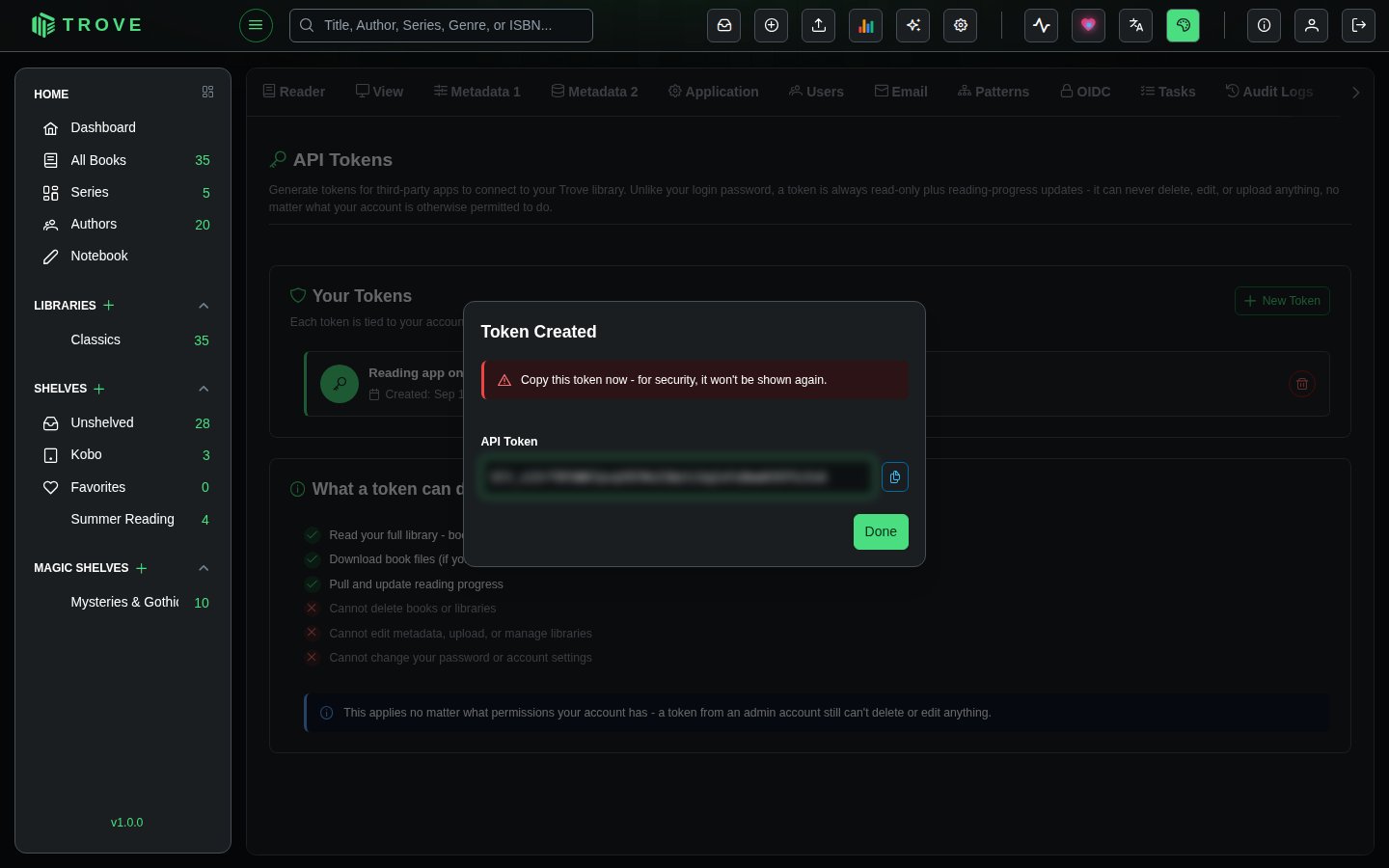The height and width of the screenshot is (868, 1389).
Task: Click the home layout grid icon
Action: pos(207,92)
